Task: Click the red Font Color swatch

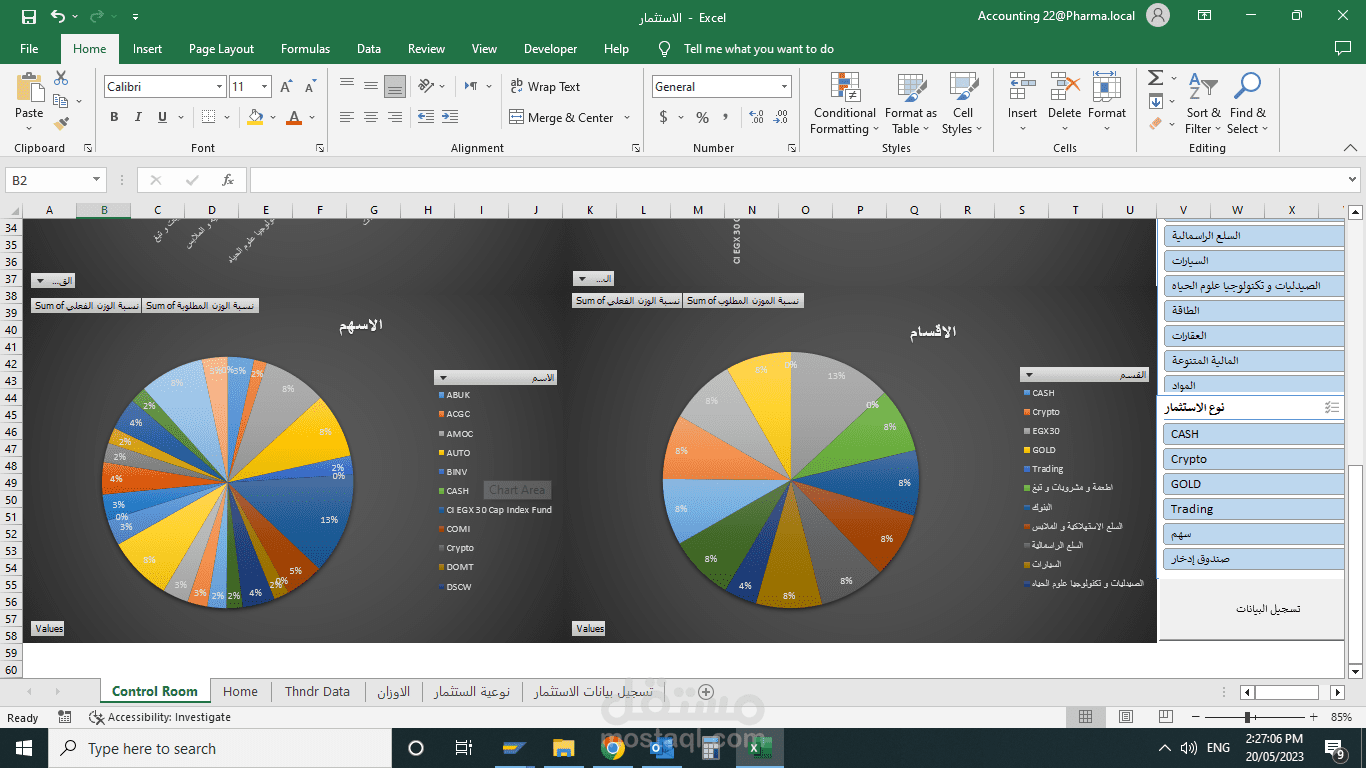Action: [x=294, y=117]
